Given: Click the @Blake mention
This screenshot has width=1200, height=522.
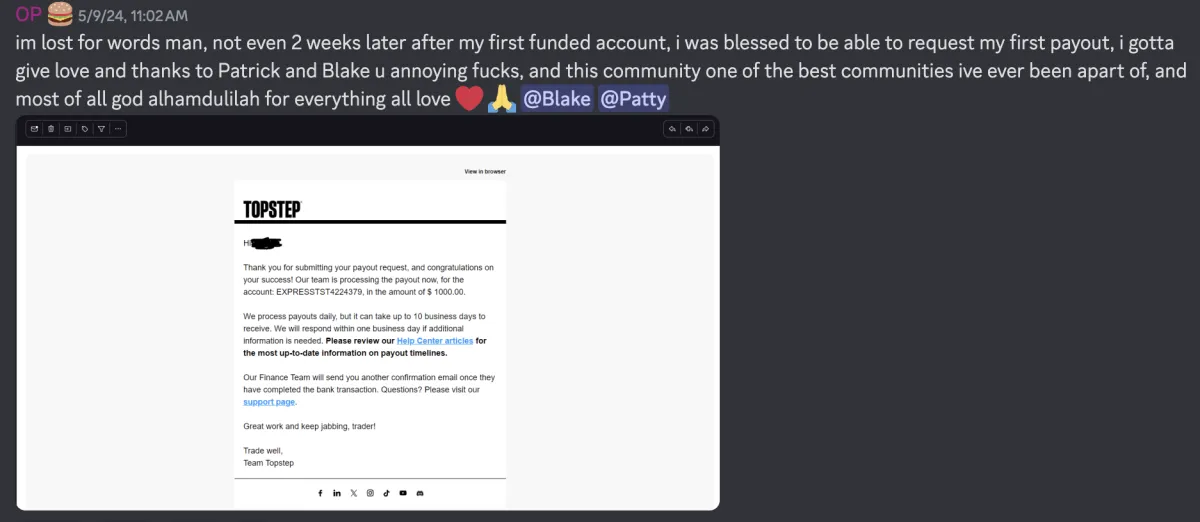Looking at the screenshot, I should (556, 99).
